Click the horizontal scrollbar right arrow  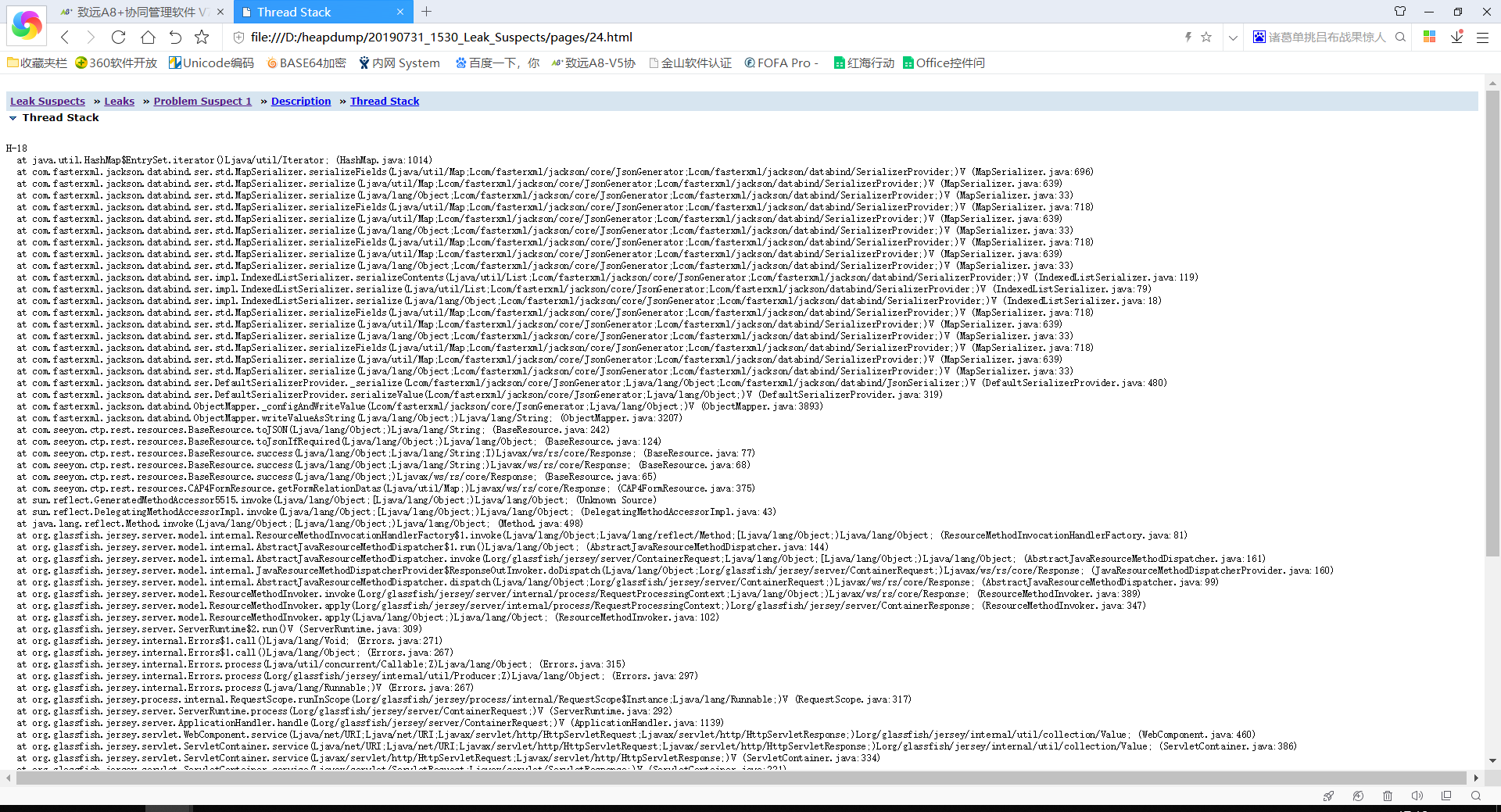pos(1476,778)
